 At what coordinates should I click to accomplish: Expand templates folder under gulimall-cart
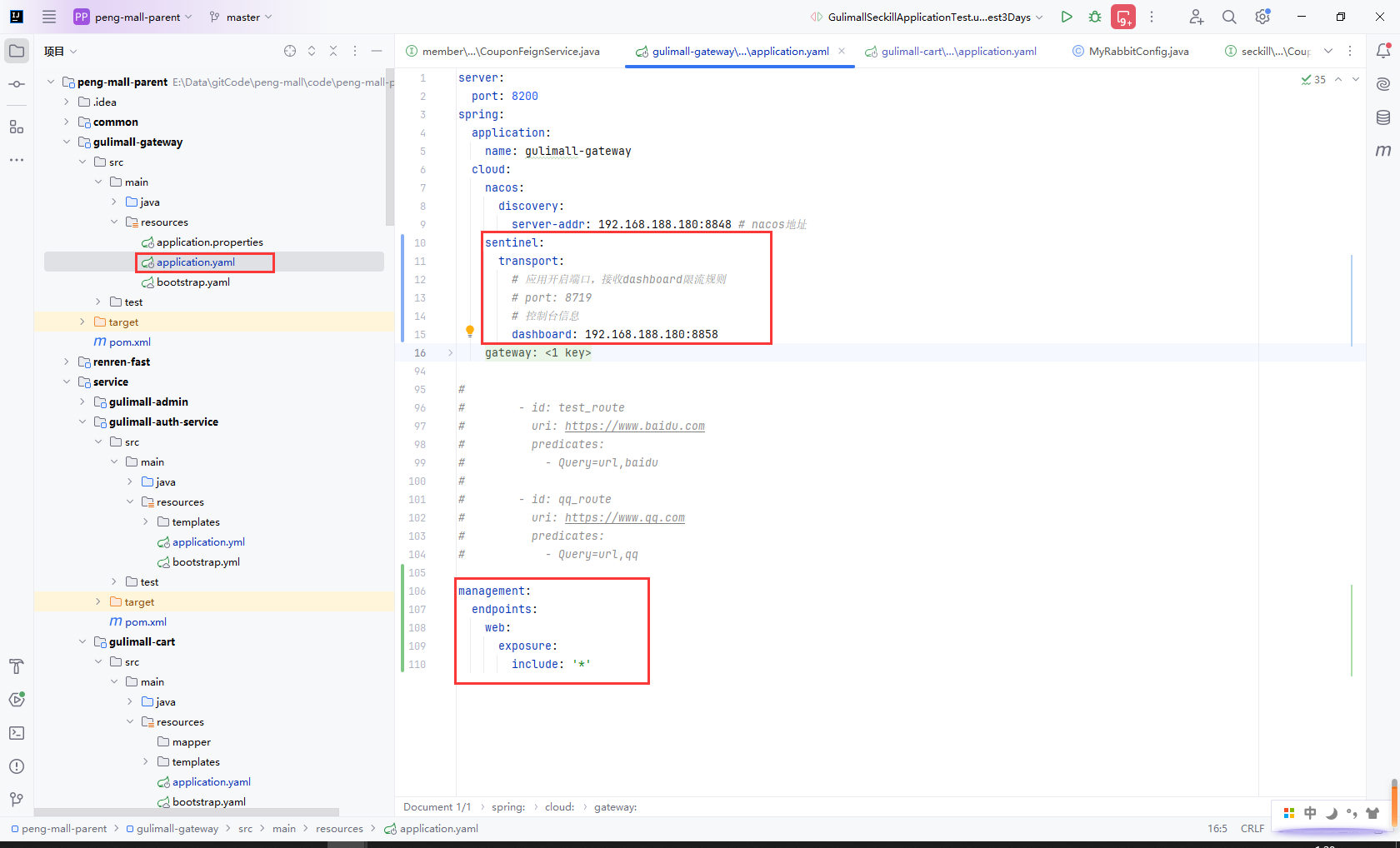[146, 761]
